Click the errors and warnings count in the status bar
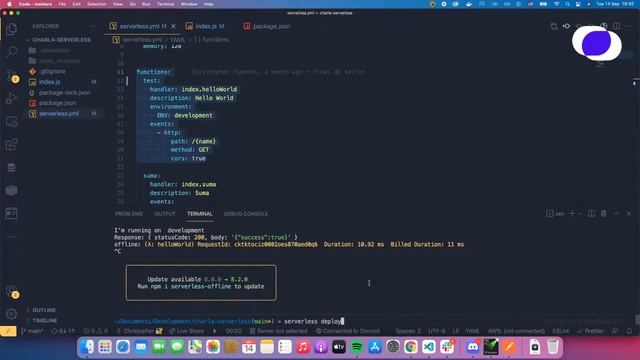This screenshot has height=360, width=640. click(x=96, y=331)
